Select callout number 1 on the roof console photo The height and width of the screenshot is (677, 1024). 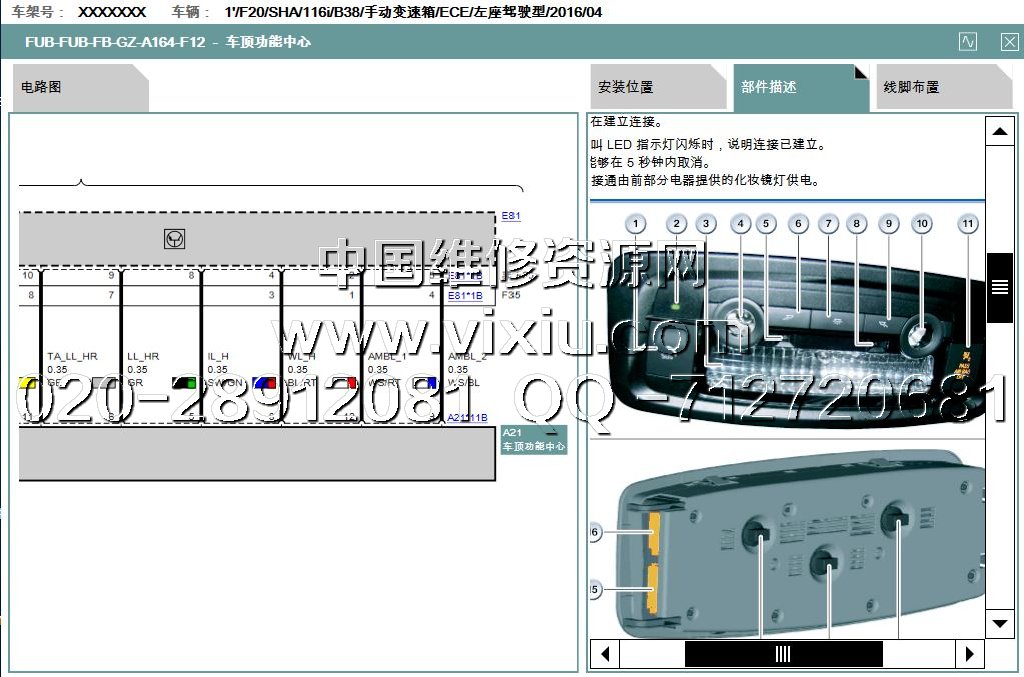[637, 225]
